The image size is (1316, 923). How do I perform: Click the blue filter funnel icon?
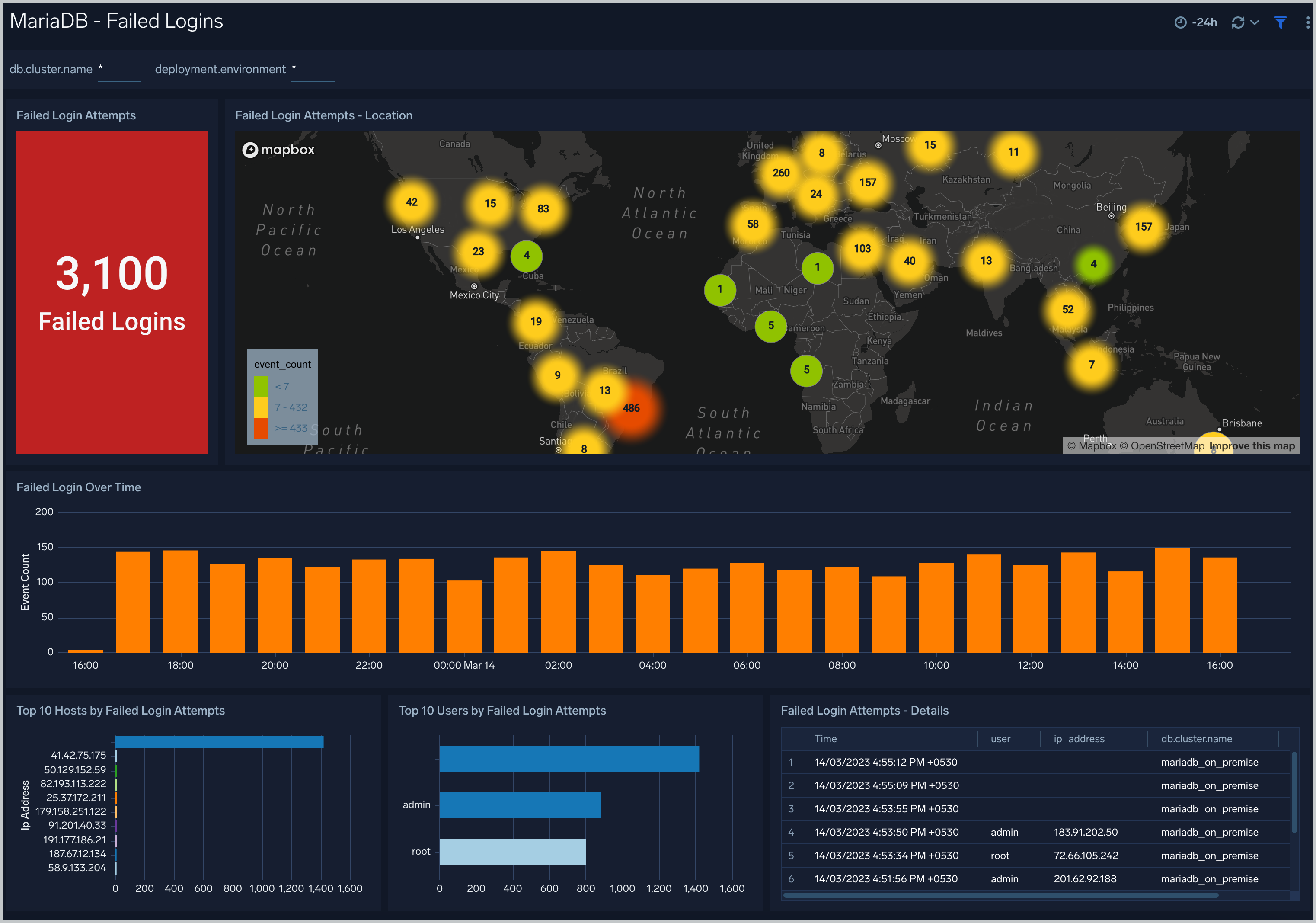point(1281,22)
